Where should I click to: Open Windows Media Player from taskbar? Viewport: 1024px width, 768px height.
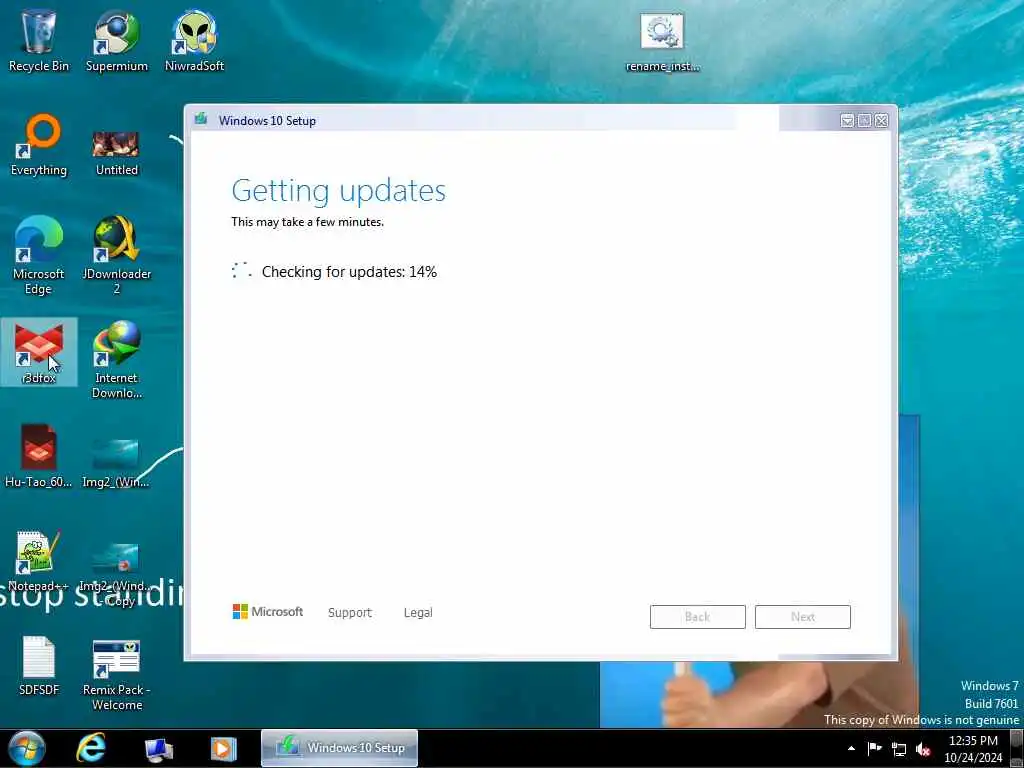[223, 748]
